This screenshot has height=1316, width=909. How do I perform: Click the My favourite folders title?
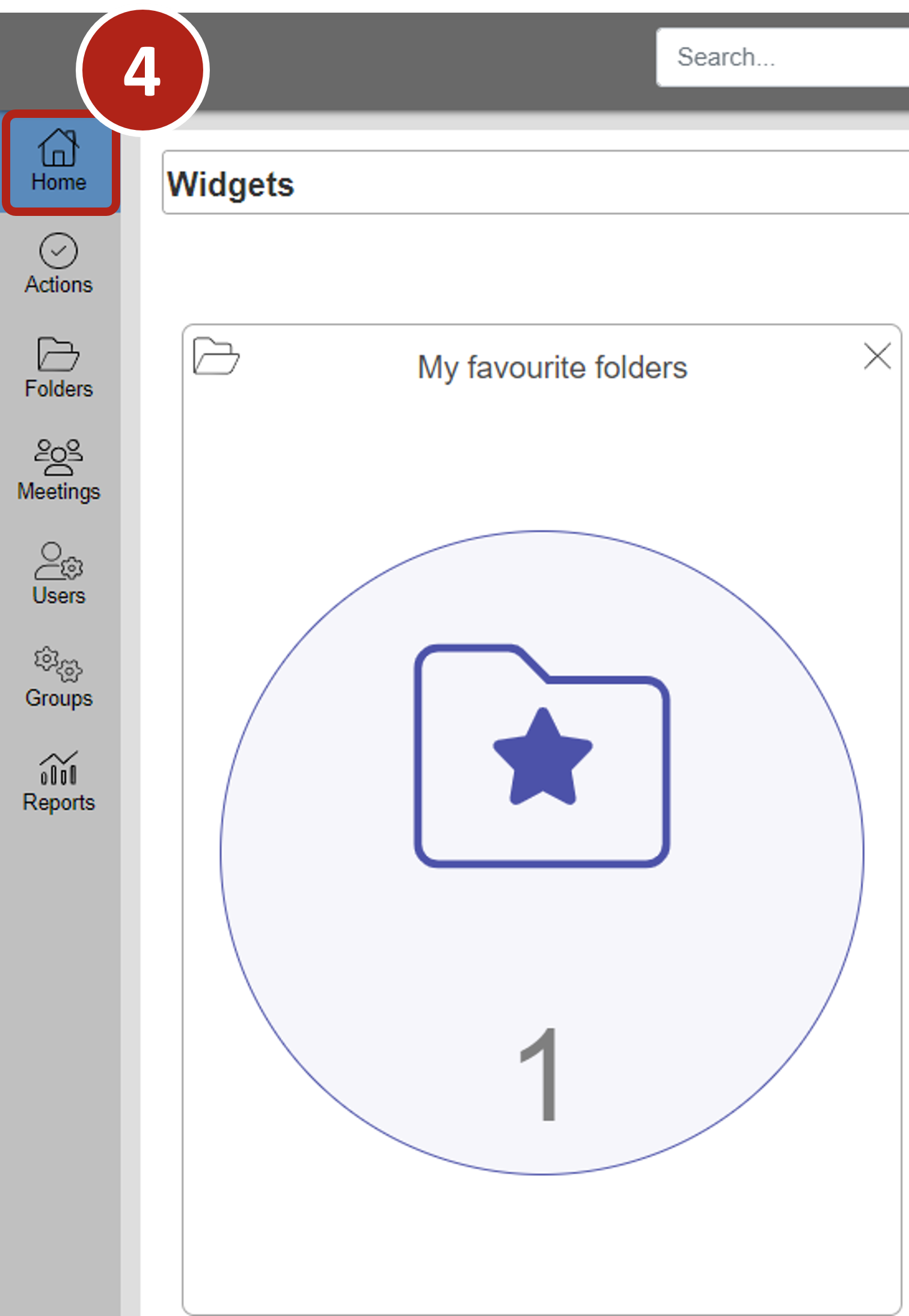tap(552, 367)
